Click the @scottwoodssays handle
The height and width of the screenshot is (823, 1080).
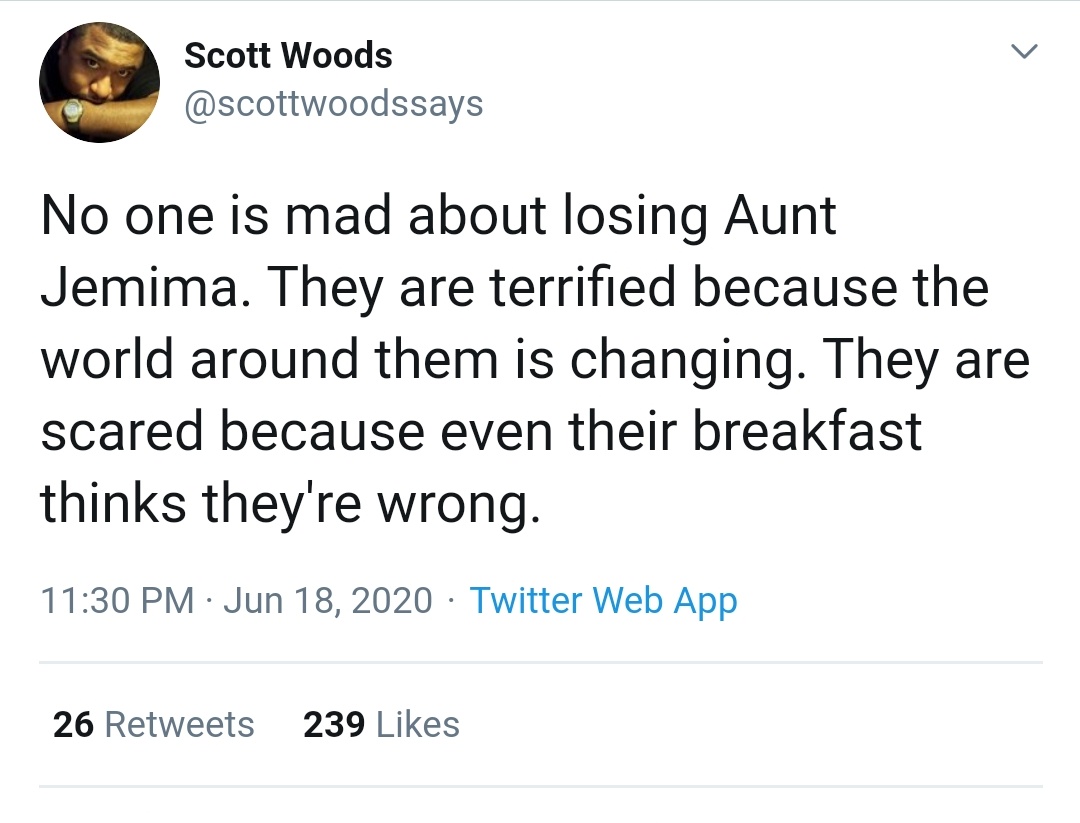pos(333,103)
